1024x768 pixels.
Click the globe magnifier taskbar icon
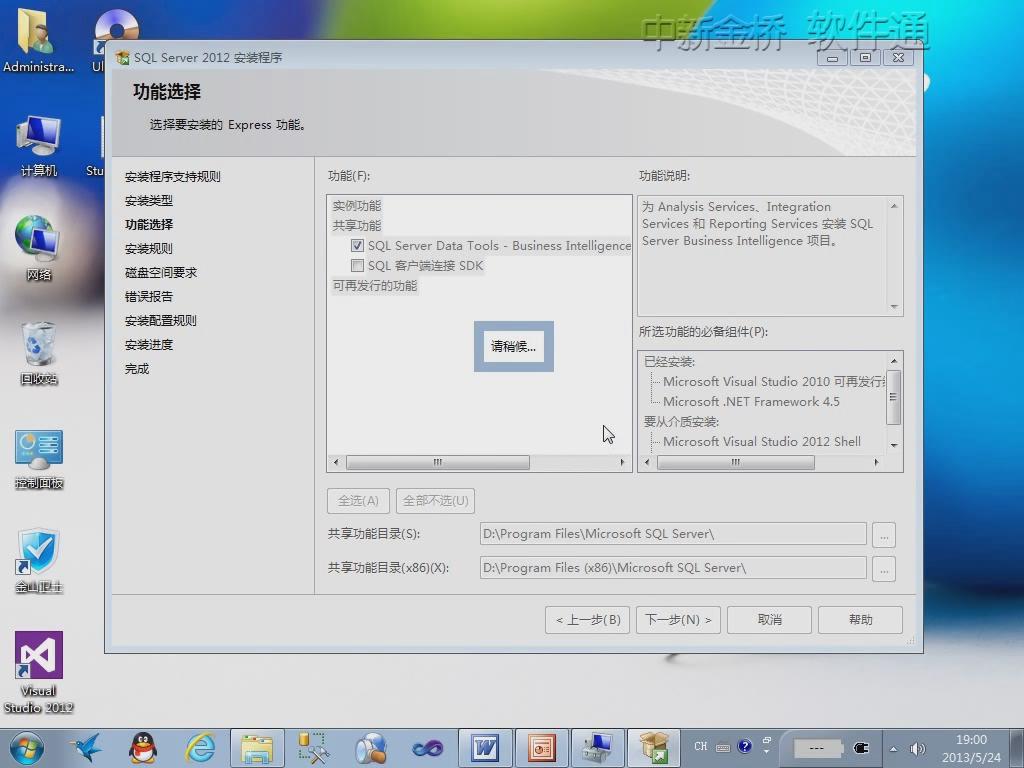[x=370, y=748]
